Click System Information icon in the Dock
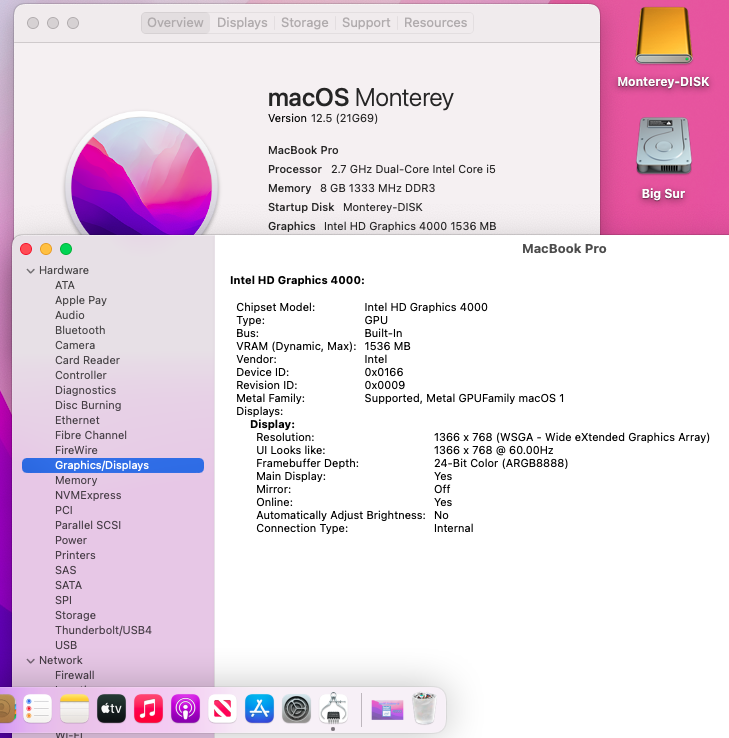This screenshot has width=729, height=738. 333,708
